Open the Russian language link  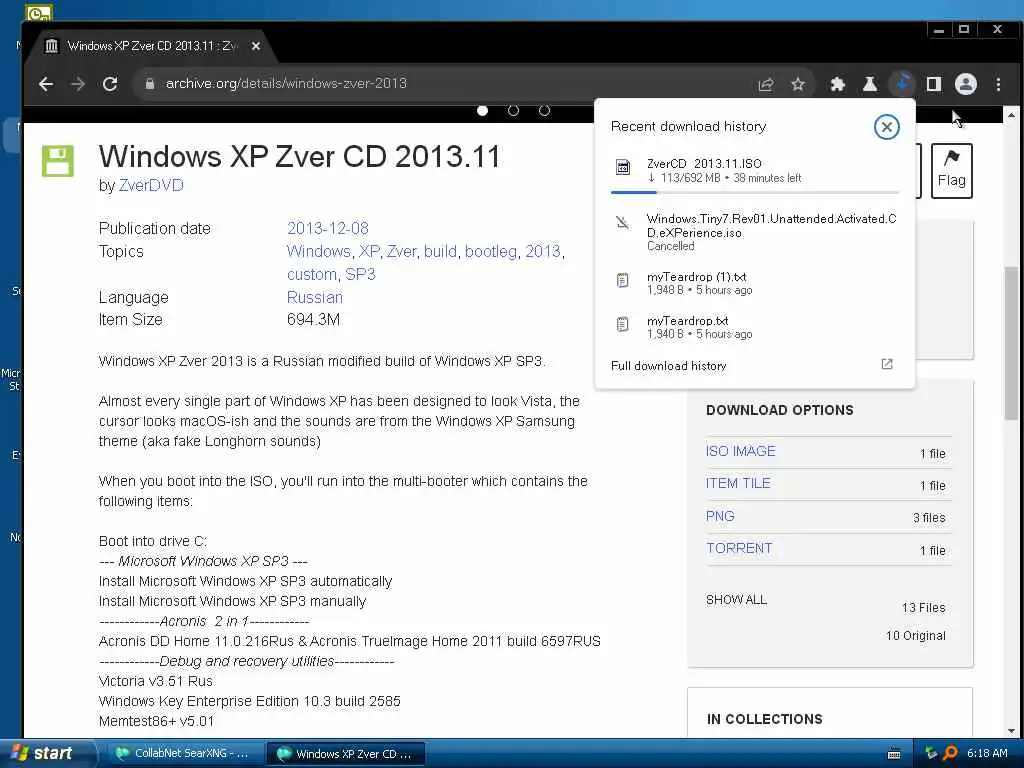315,297
